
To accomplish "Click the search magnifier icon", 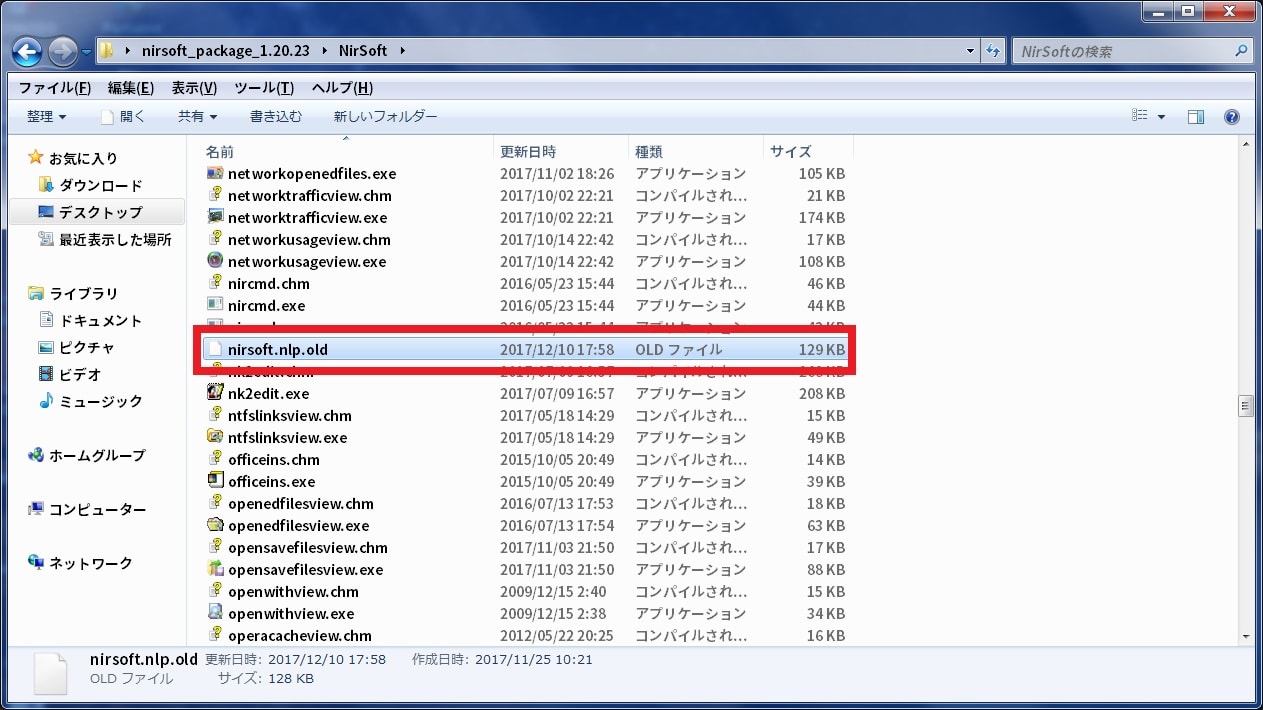I will point(1241,51).
